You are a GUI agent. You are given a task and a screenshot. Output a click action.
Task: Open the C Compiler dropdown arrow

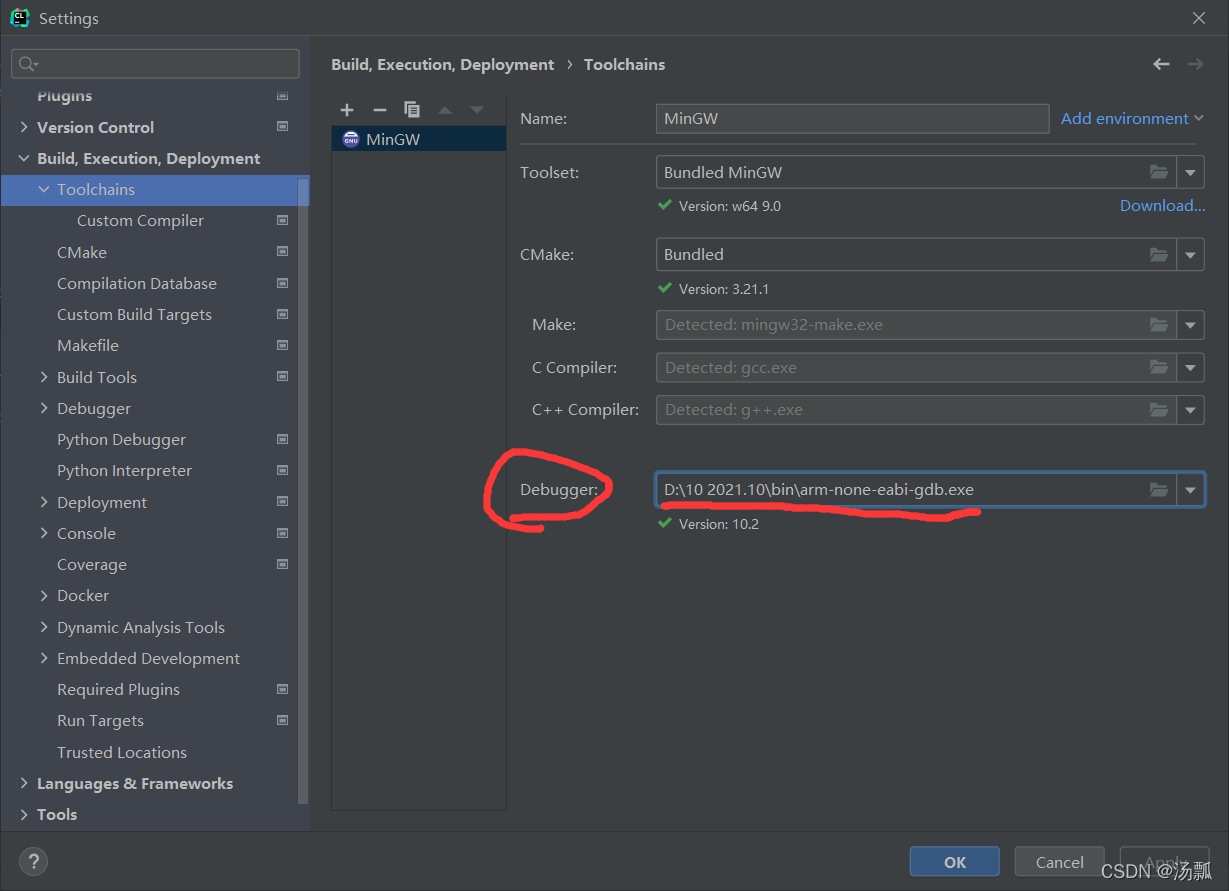(1190, 367)
